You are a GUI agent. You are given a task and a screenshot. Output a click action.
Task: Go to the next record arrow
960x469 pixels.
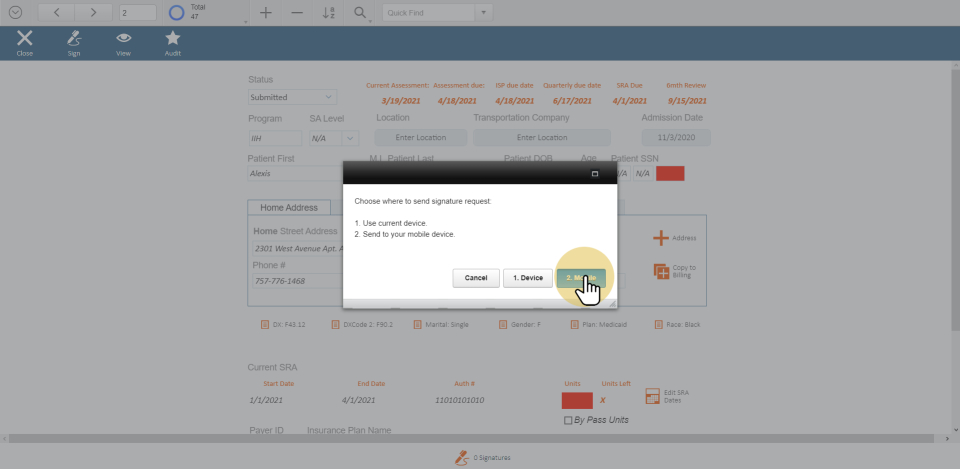[93, 13]
